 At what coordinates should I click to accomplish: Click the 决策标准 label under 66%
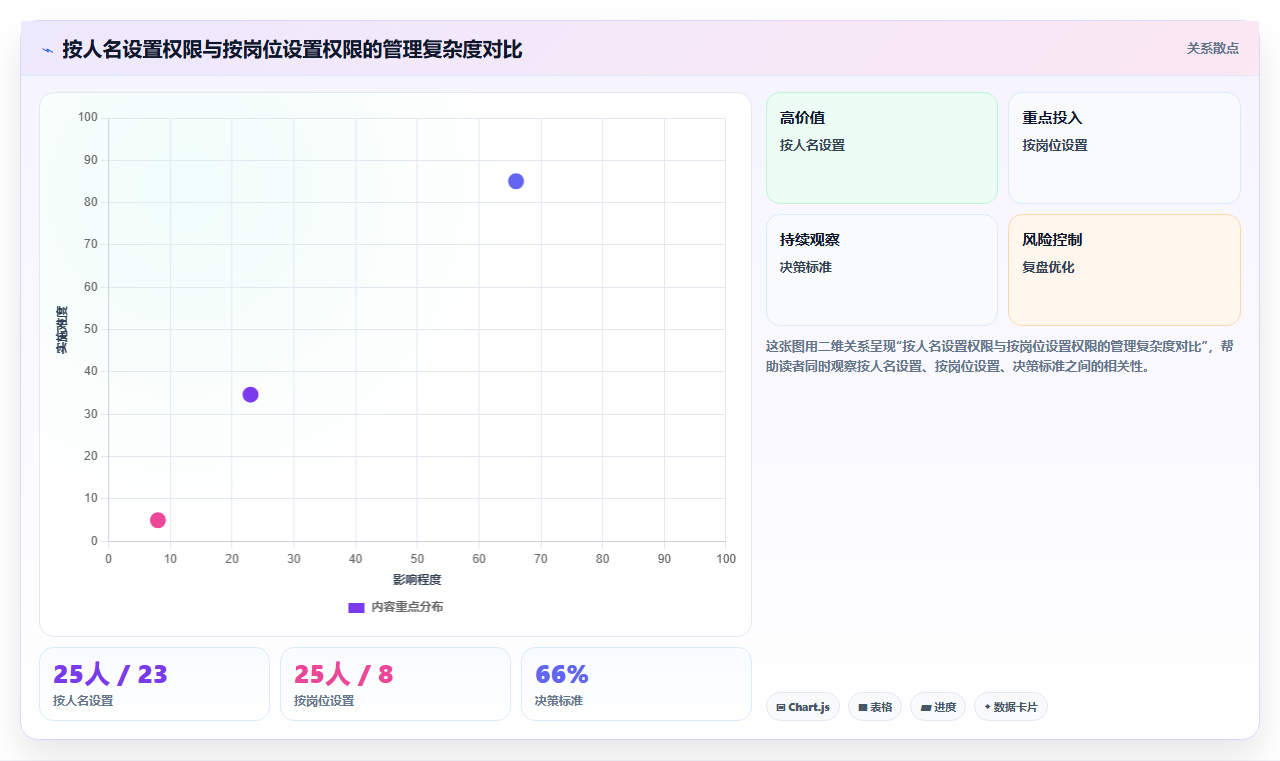(x=559, y=701)
